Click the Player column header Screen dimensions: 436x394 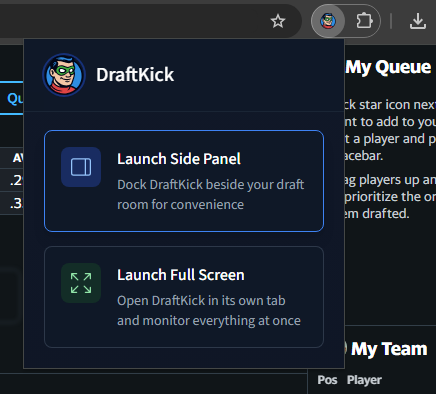[364, 380]
